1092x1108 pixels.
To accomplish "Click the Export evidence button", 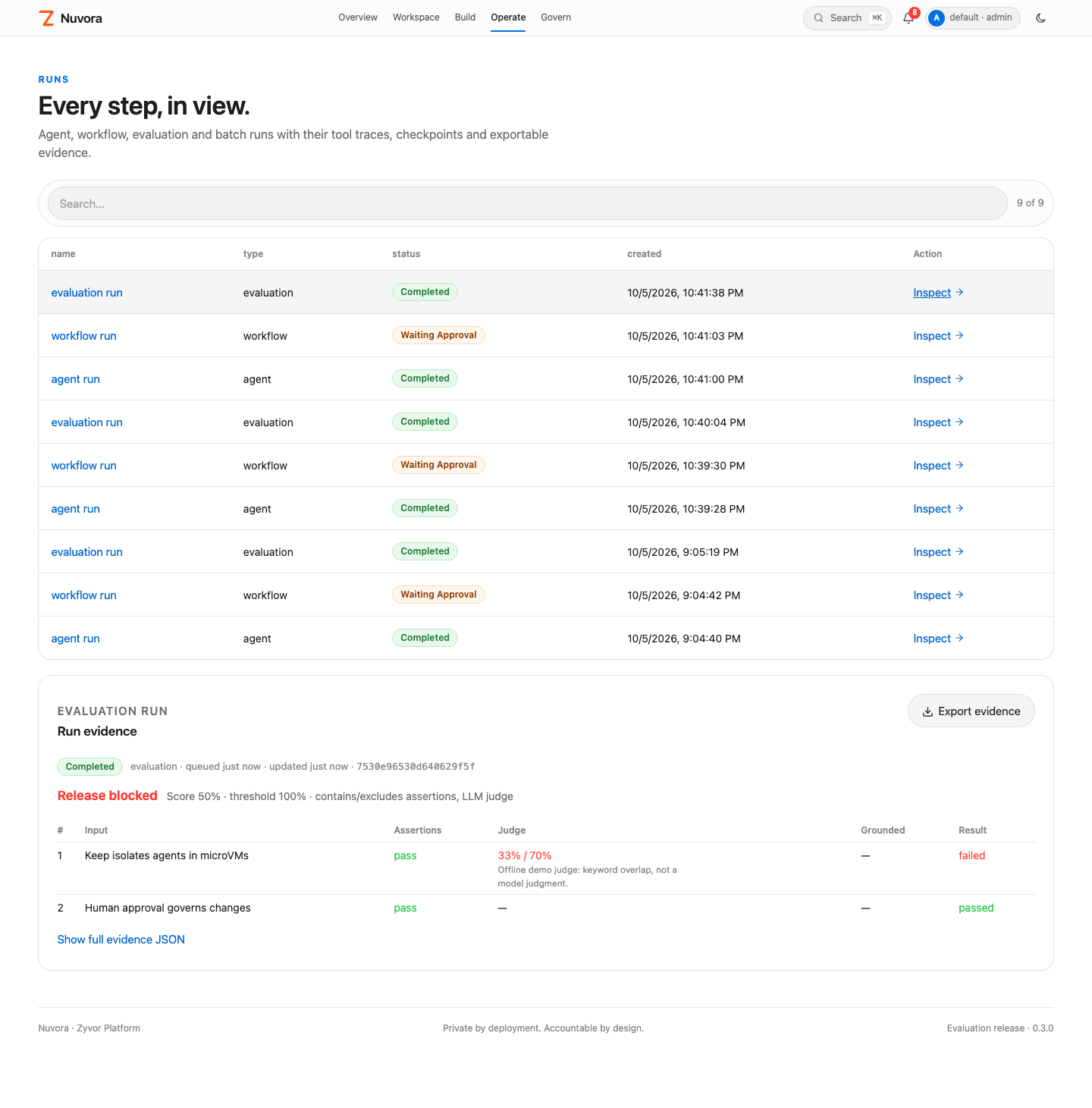I will point(971,711).
